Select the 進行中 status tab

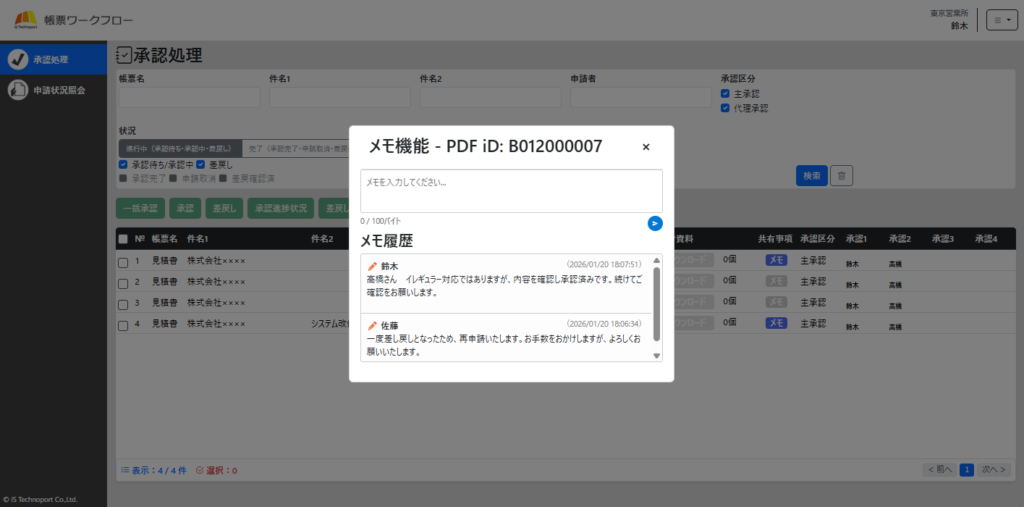(x=180, y=148)
